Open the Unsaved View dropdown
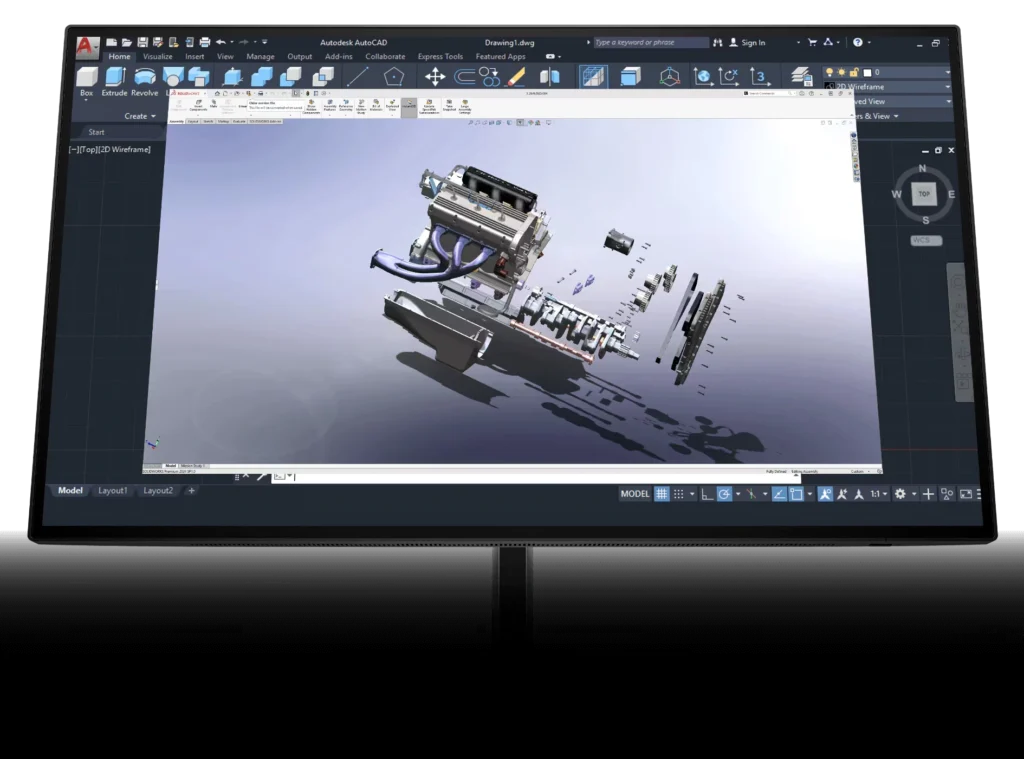The image size is (1024, 759). pyautogui.click(x=948, y=101)
